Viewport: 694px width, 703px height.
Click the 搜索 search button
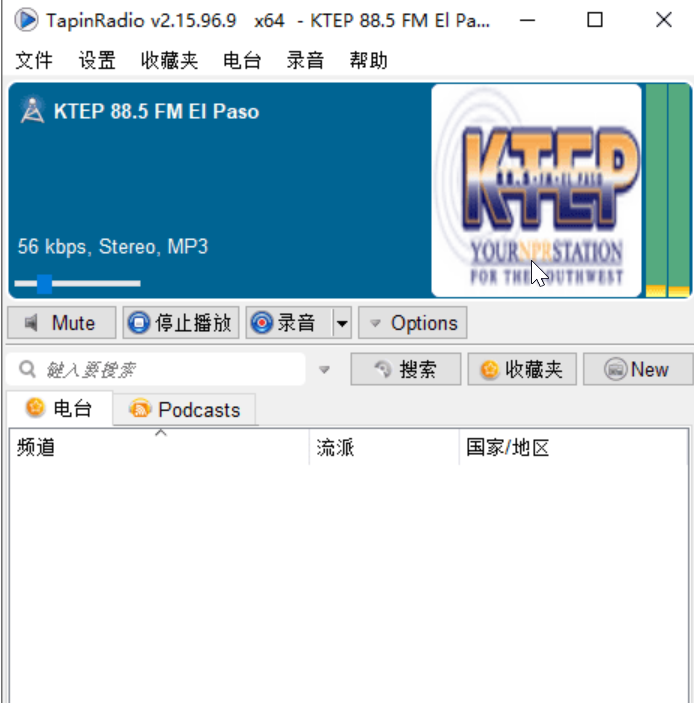pos(406,369)
